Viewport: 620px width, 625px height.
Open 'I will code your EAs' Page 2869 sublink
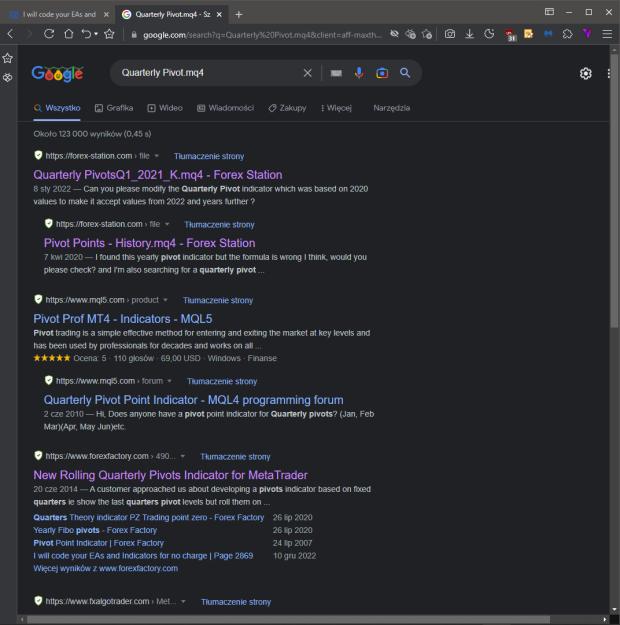(x=143, y=556)
